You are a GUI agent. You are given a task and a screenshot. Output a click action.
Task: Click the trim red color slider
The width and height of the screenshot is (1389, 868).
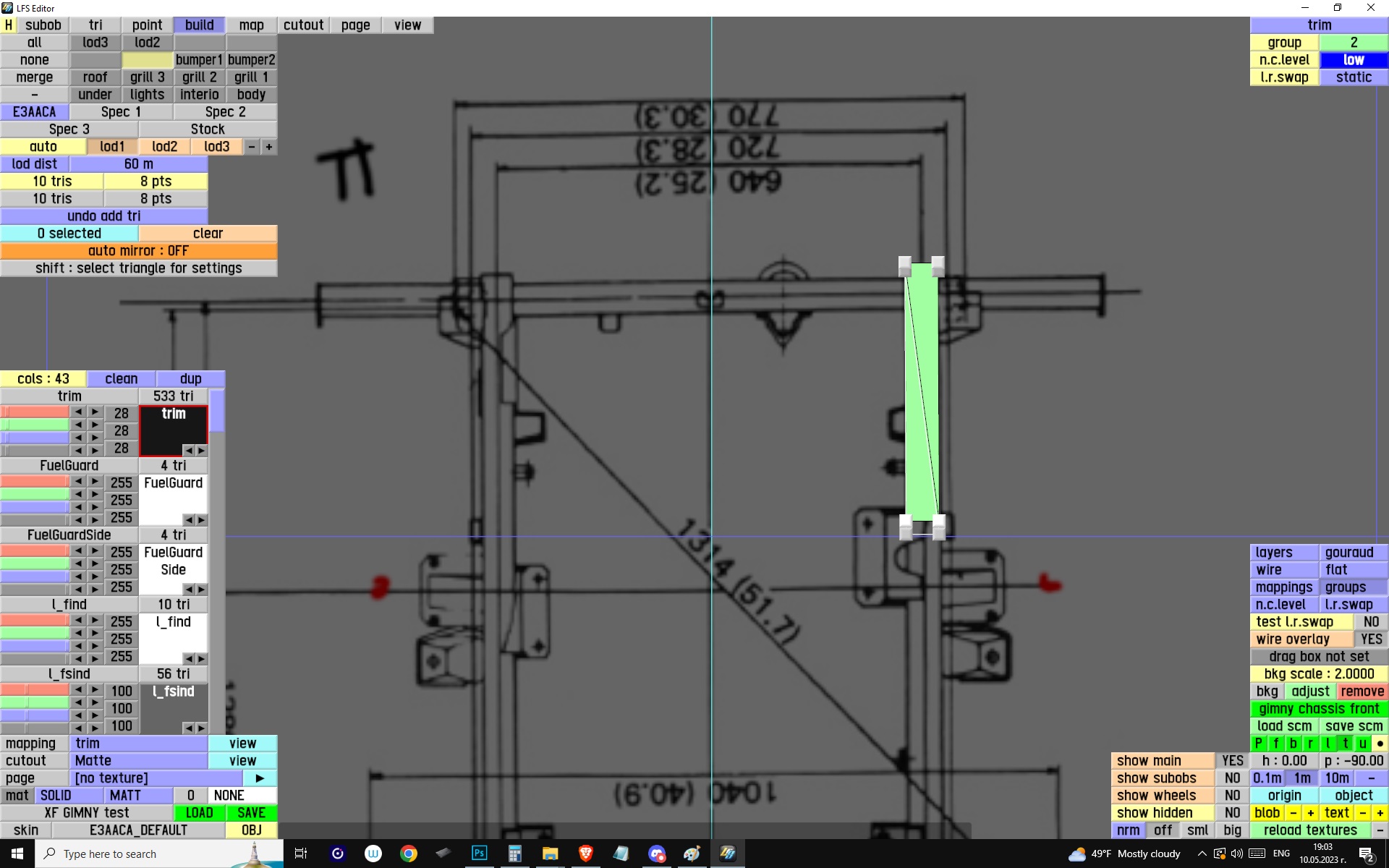35,412
